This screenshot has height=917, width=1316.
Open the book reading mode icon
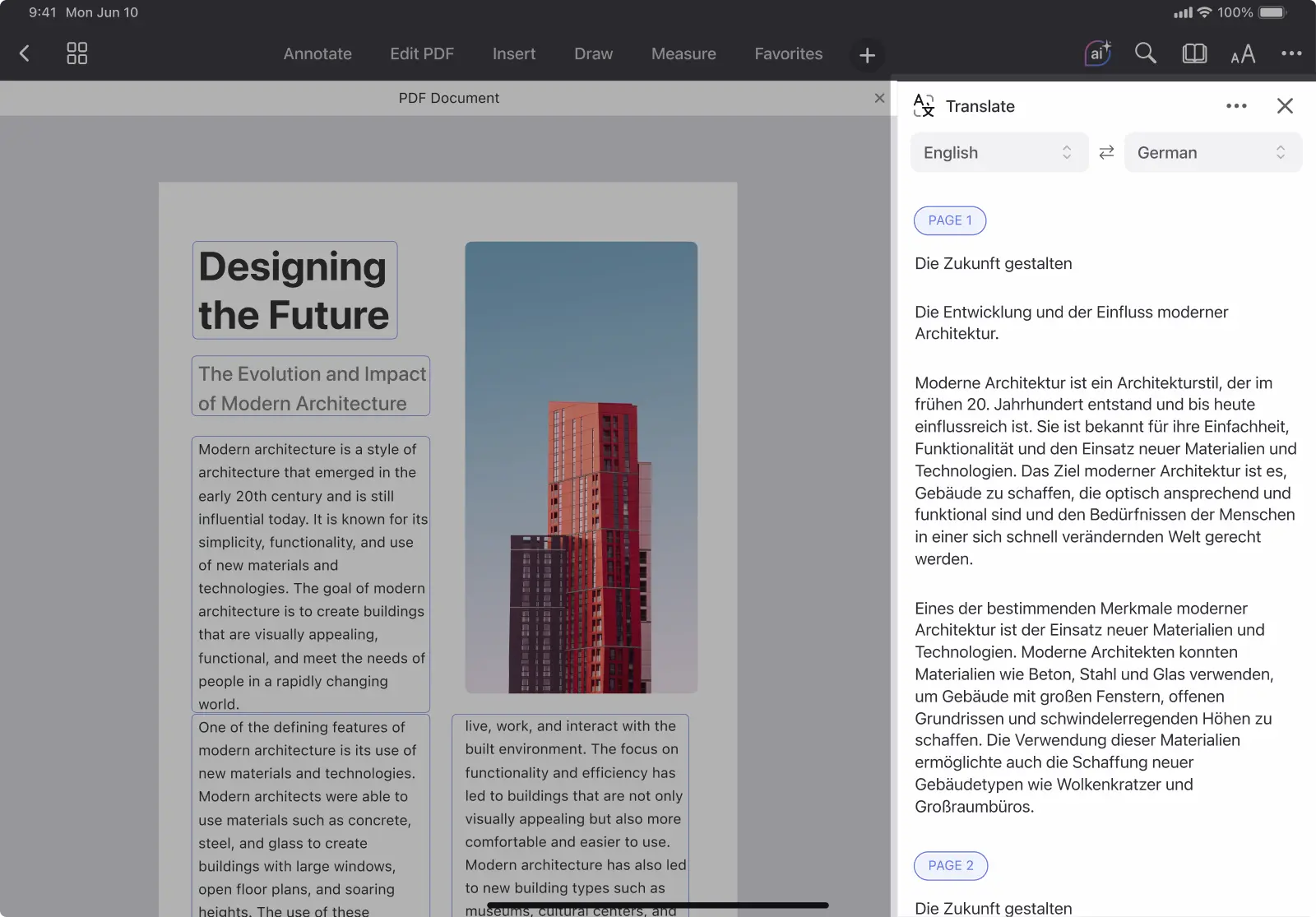point(1194,54)
